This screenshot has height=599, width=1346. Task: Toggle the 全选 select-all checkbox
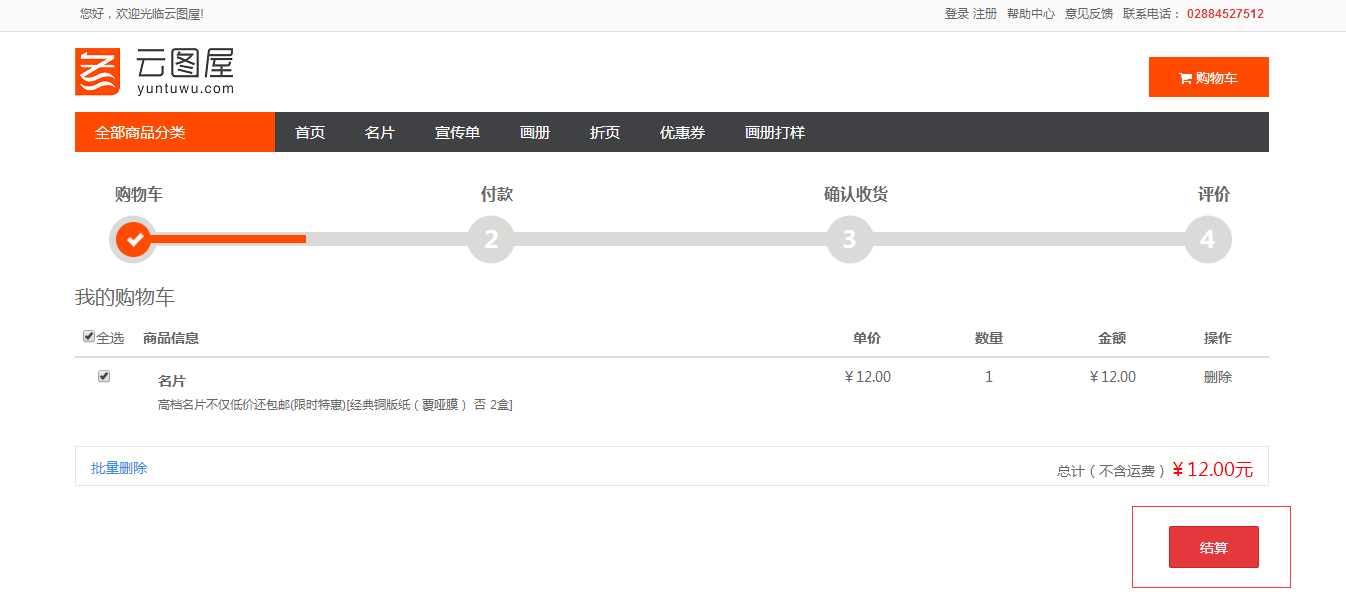(89, 337)
